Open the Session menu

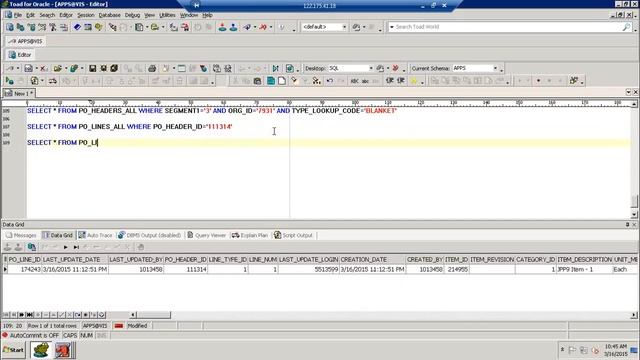pyautogui.click(x=86, y=15)
